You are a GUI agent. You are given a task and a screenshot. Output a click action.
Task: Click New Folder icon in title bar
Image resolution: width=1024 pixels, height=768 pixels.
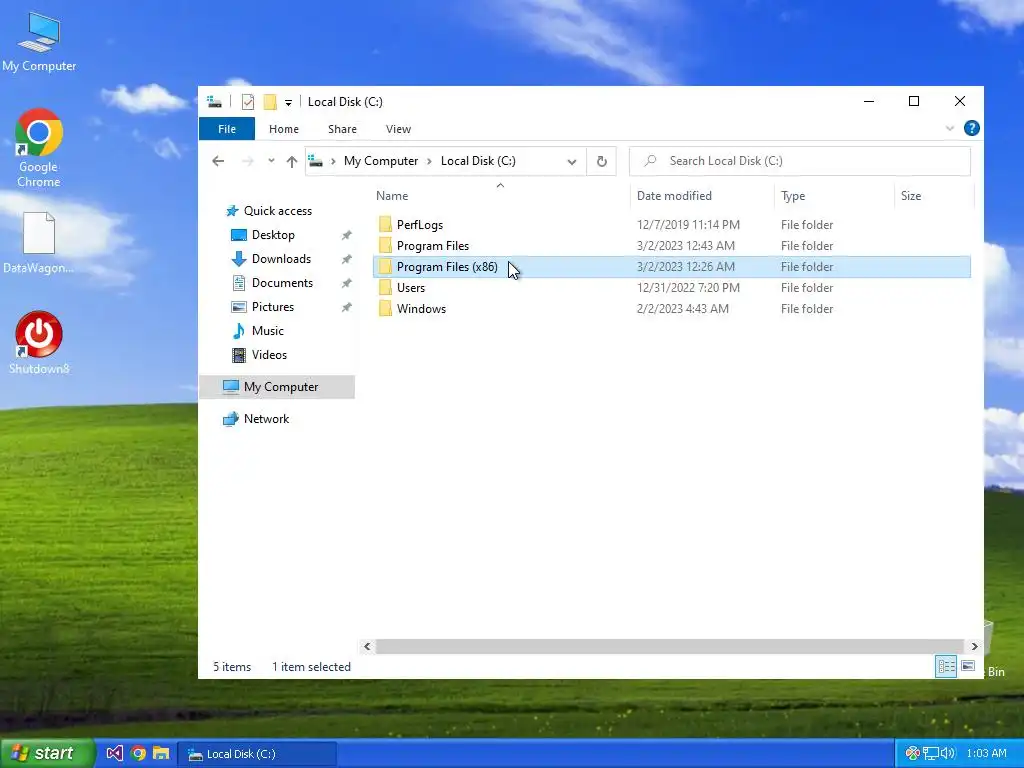(270, 102)
